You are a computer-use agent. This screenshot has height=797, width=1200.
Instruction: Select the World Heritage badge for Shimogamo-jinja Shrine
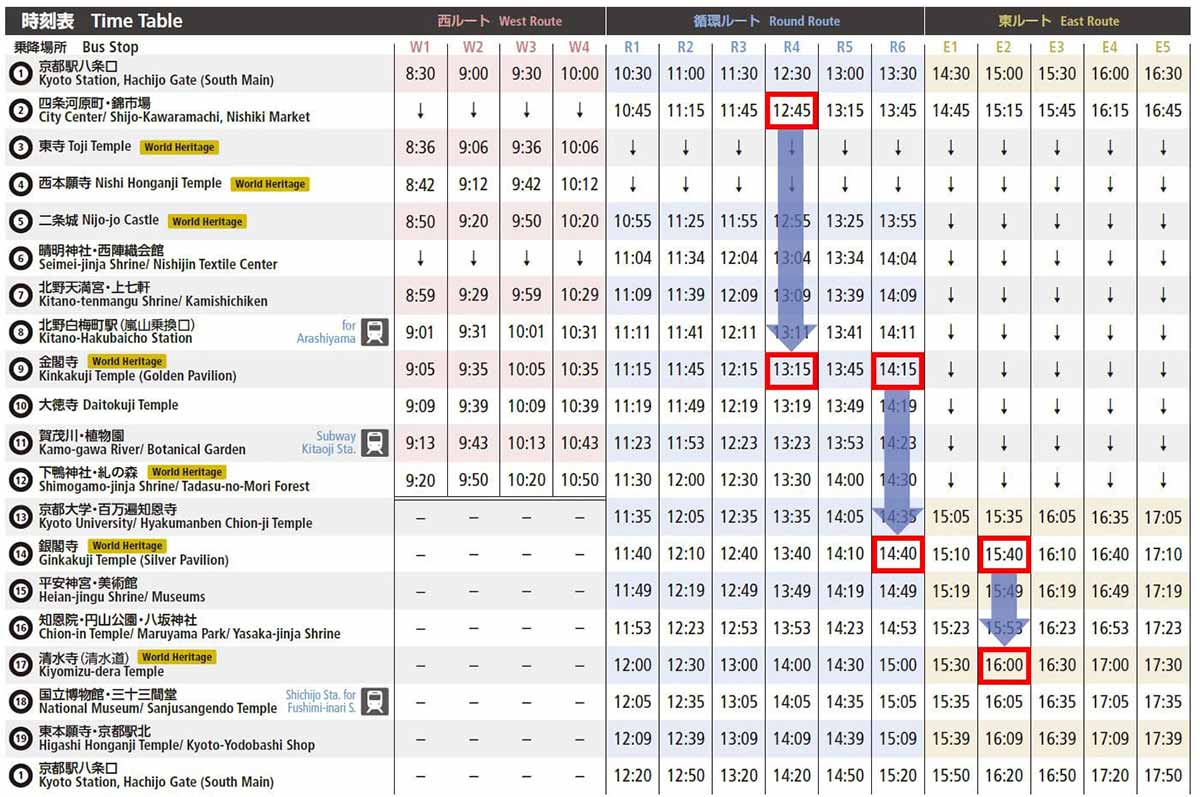[x=187, y=472]
